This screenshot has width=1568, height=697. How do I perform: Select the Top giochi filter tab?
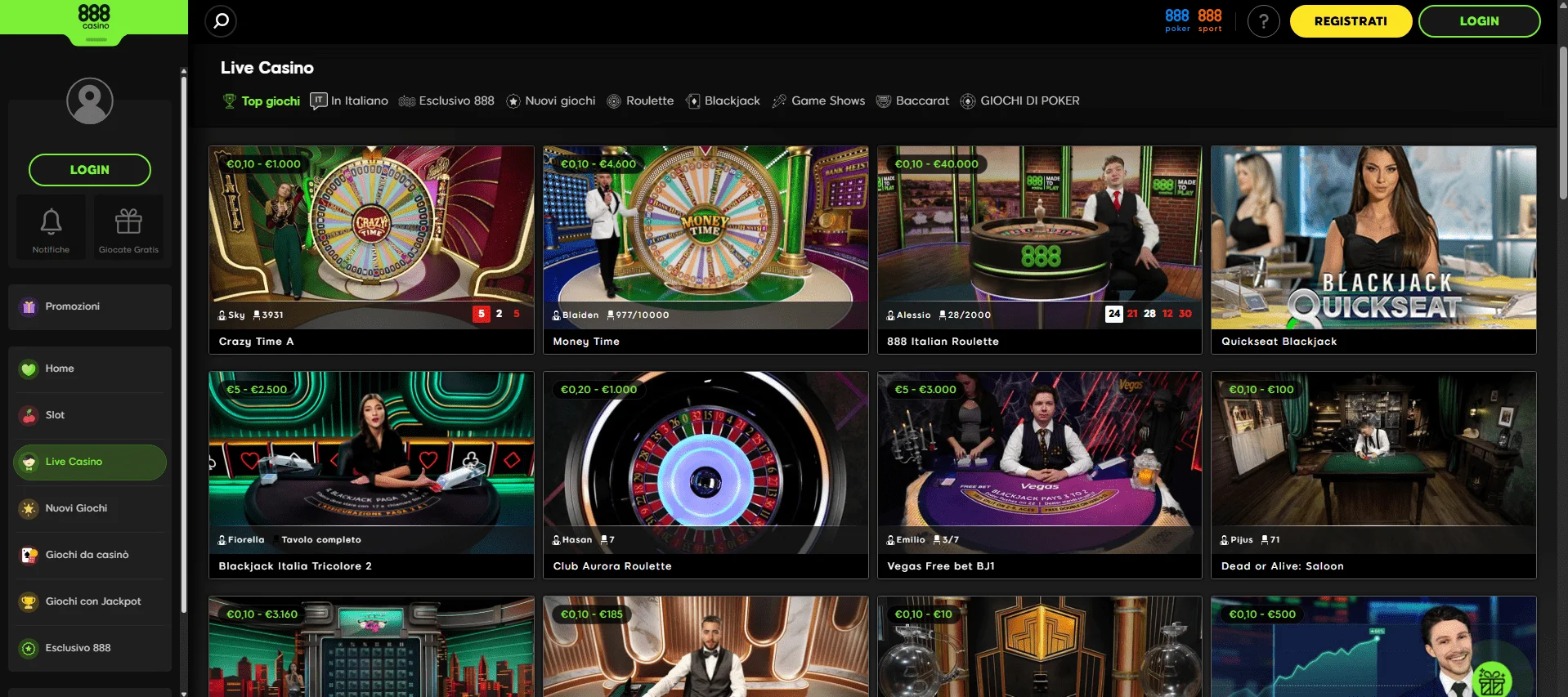click(262, 101)
